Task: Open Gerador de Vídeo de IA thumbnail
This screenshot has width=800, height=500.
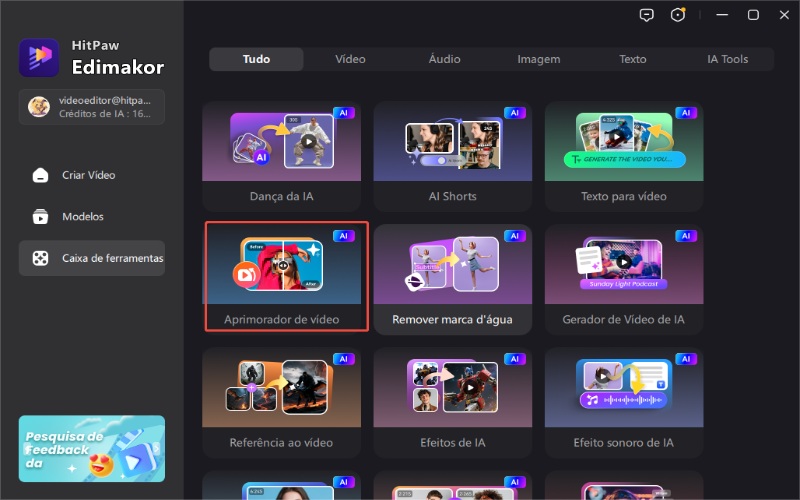Action: (624, 265)
